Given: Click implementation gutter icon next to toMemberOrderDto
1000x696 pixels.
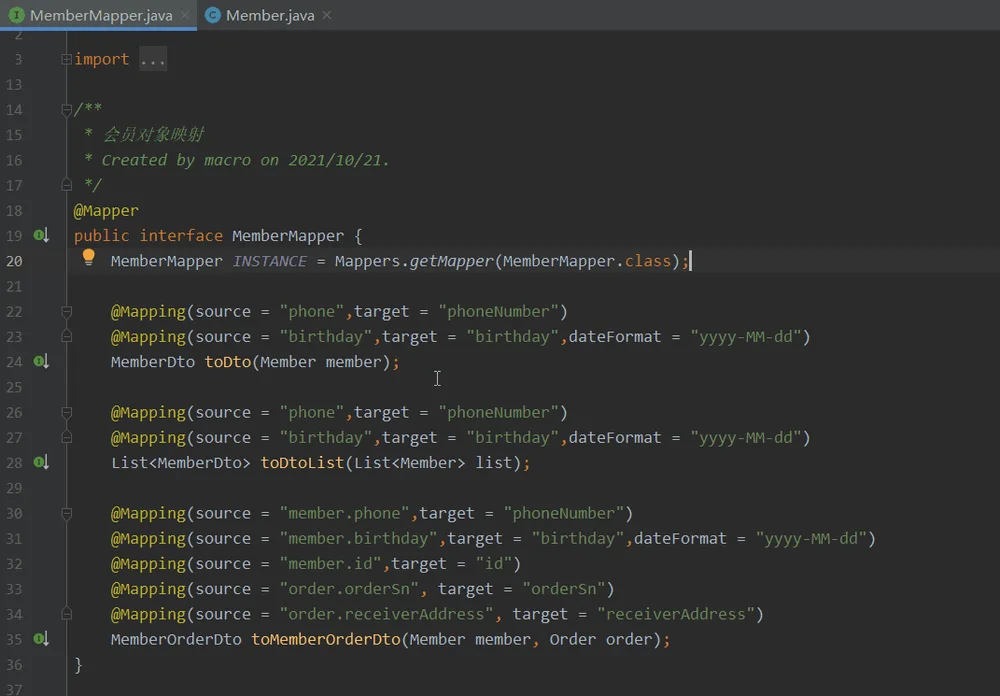Looking at the screenshot, I should pos(41,639).
